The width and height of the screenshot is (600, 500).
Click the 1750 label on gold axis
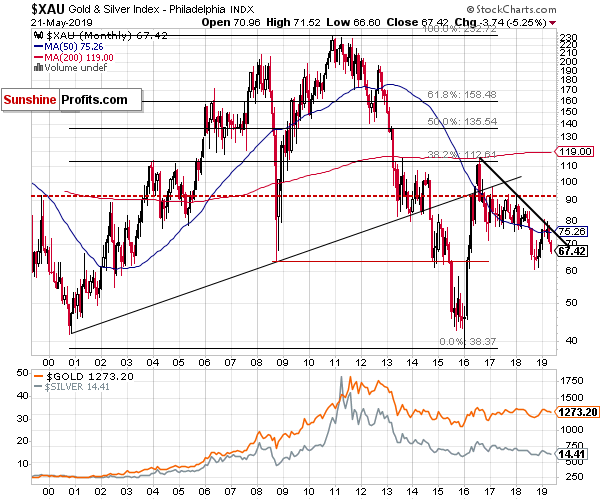click(x=572, y=380)
